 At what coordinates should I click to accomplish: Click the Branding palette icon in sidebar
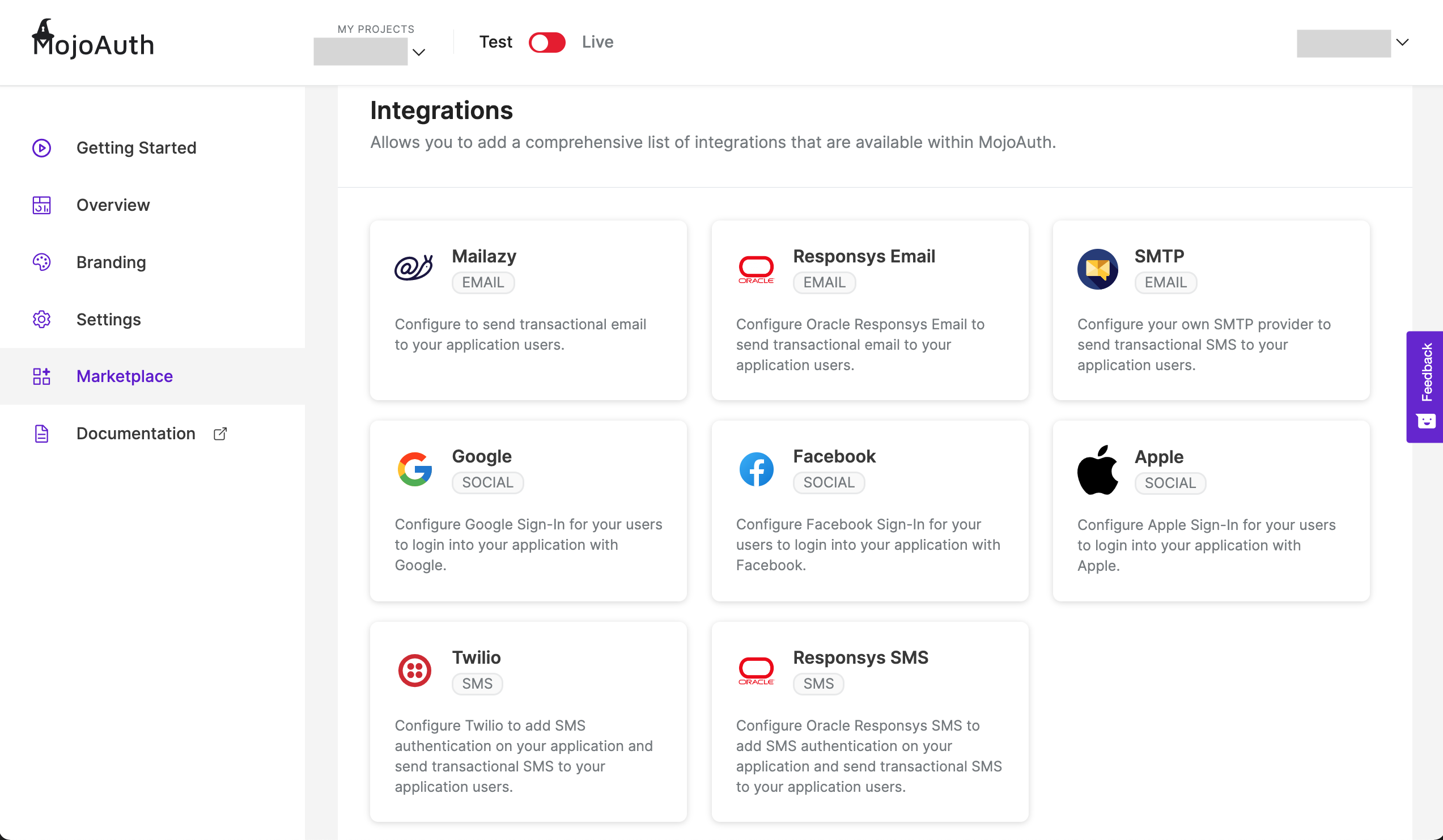click(x=41, y=262)
